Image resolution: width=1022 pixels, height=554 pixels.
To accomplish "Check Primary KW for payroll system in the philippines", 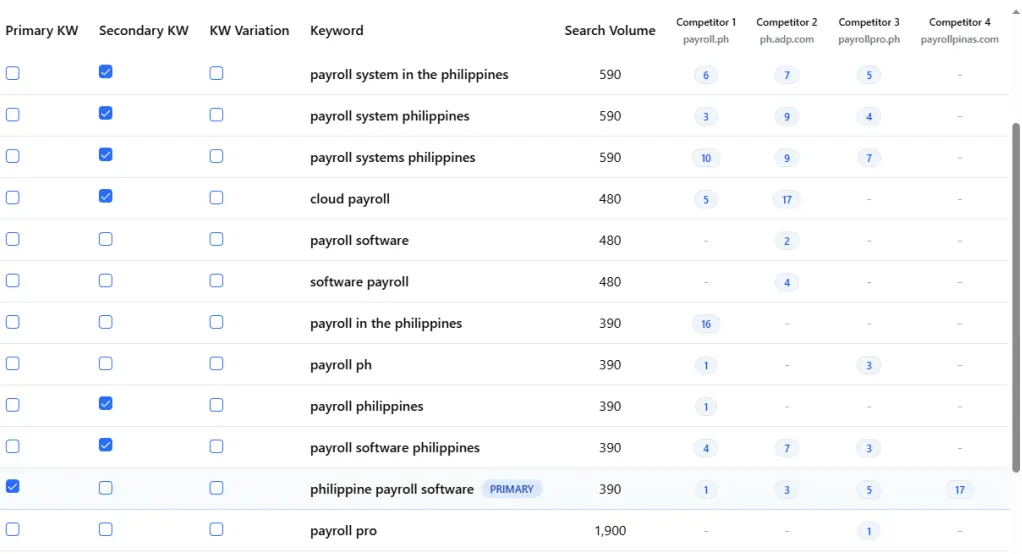I will coord(12,73).
